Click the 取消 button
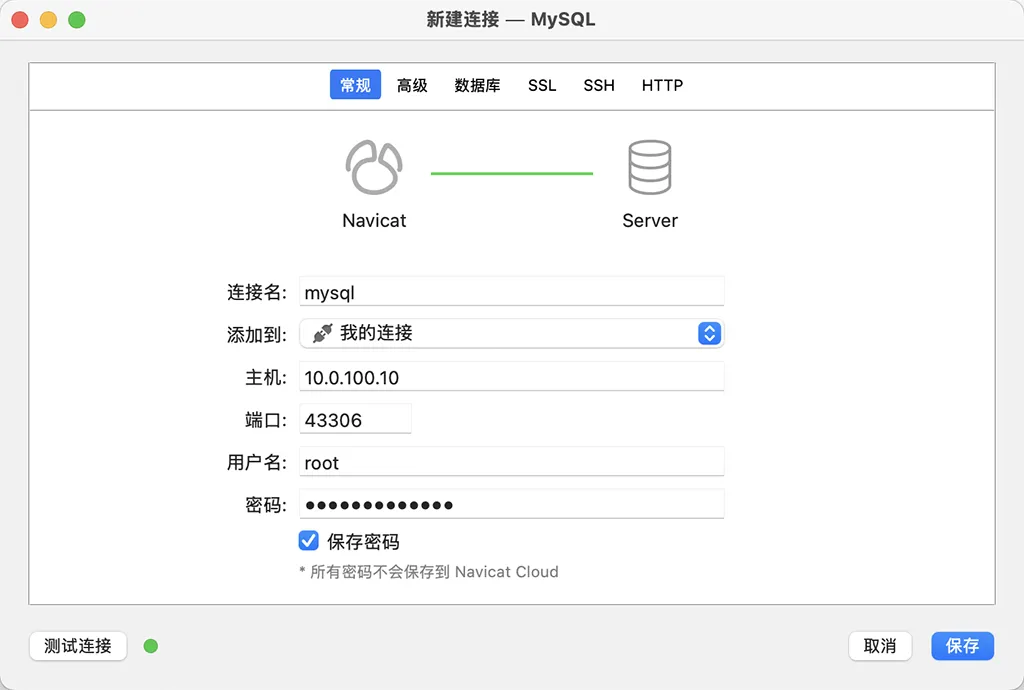The image size is (1024, 690). coord(880,646)
